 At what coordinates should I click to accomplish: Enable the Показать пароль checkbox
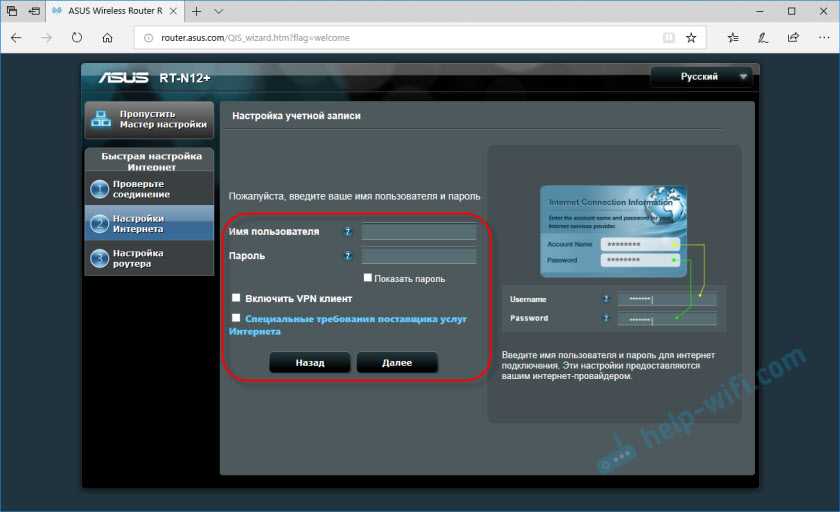[368, 278]
